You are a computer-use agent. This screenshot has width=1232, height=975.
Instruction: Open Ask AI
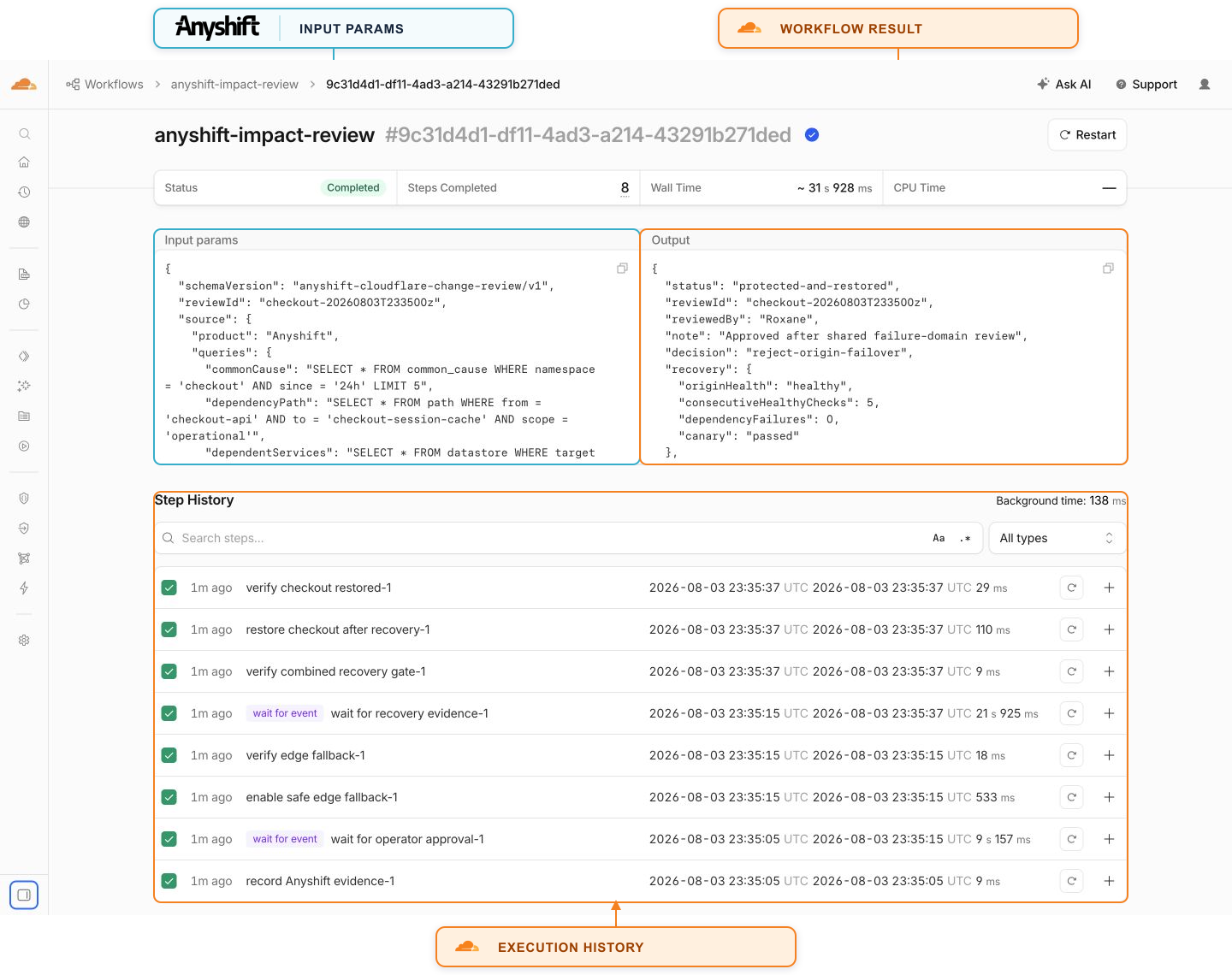click(1064, 84)
